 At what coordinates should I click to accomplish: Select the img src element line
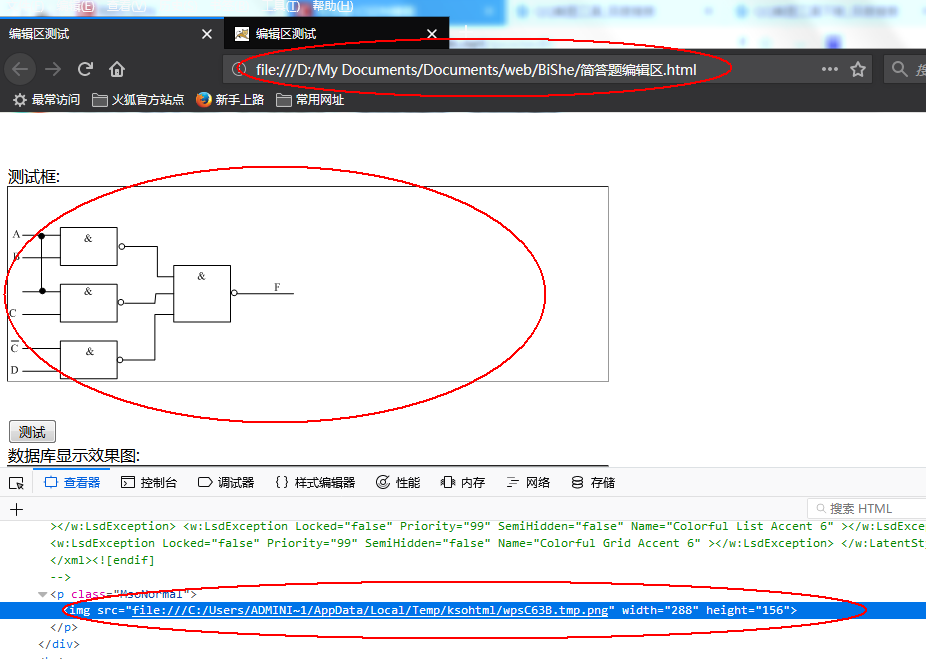463,611
